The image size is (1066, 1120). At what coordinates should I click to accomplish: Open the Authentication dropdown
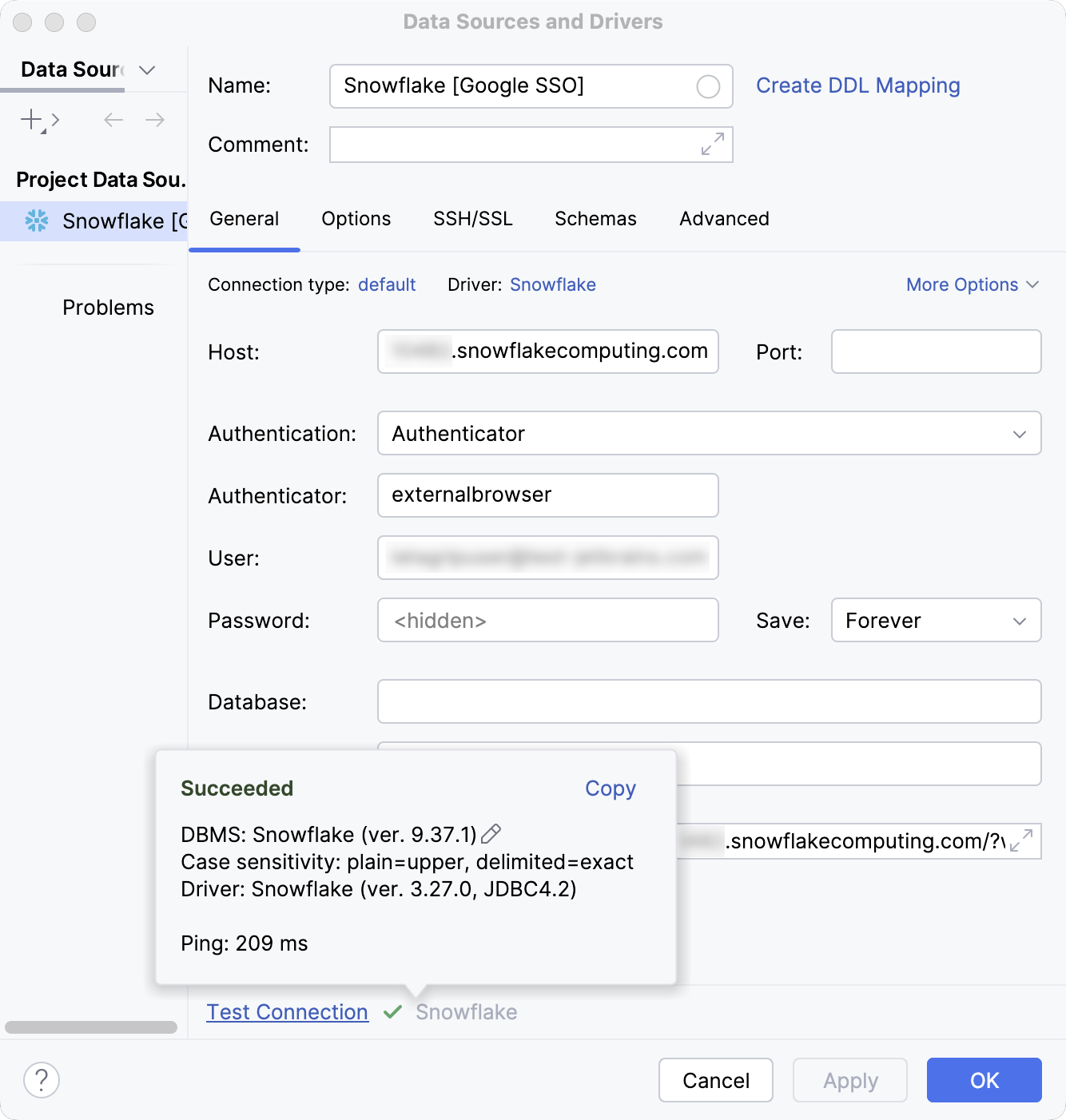coord(1018,434)
